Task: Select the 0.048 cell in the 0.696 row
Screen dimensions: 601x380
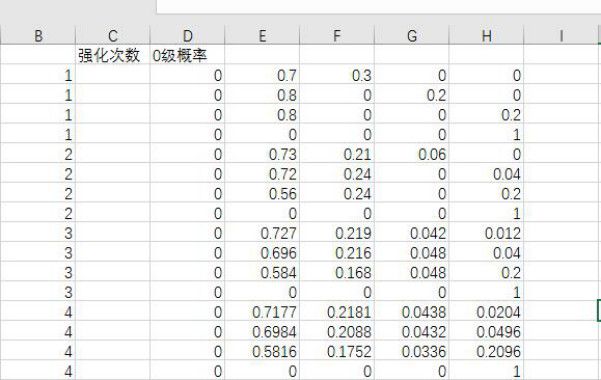Action: (x=412, y=253)
